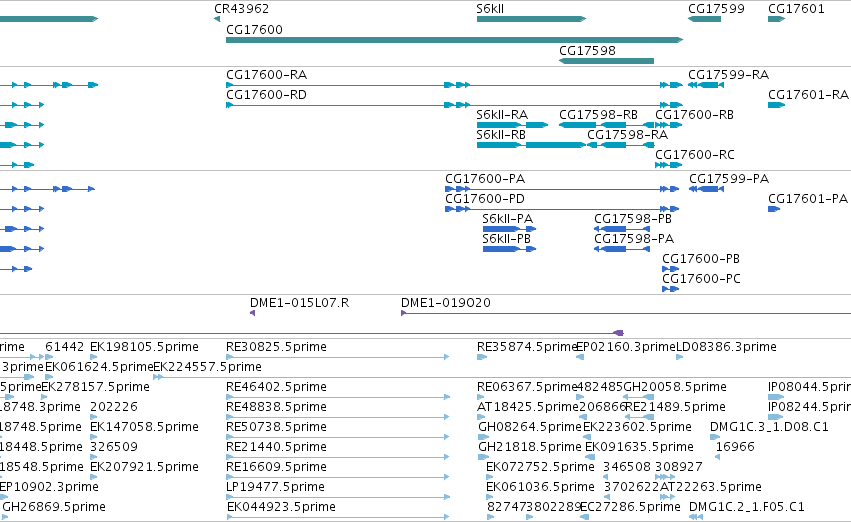Click the CG17599 gene glyph

click(x=704, y=19)
